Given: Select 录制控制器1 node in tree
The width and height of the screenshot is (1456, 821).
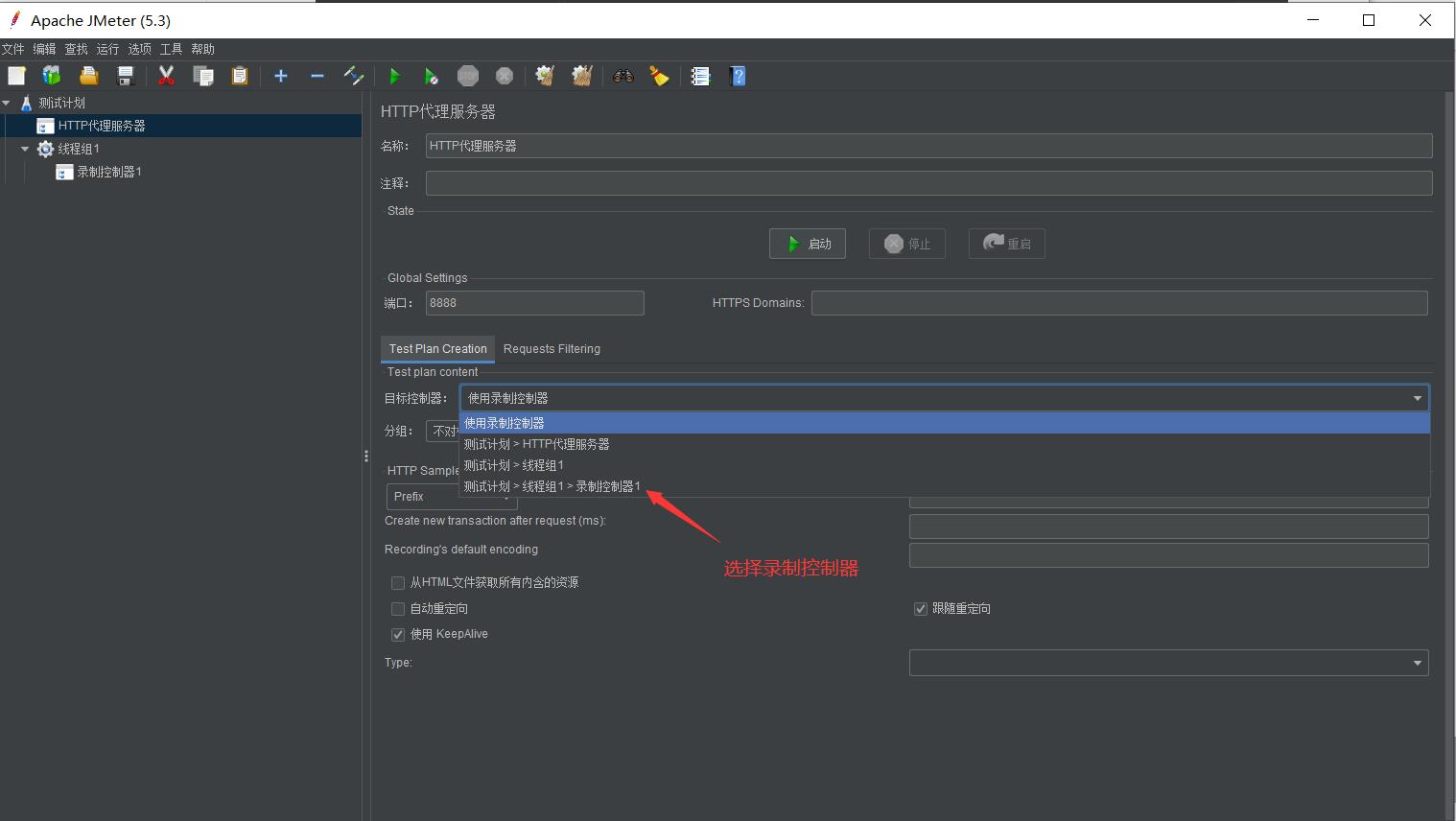Looking at the screenshot, I should coord(108,172).
